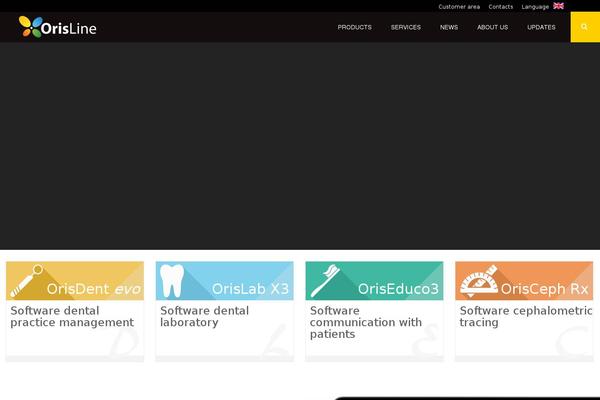Image resolution: width=600 pixels, height=400 pixels.
Task: Expand the Language selector
Action: 535,7
